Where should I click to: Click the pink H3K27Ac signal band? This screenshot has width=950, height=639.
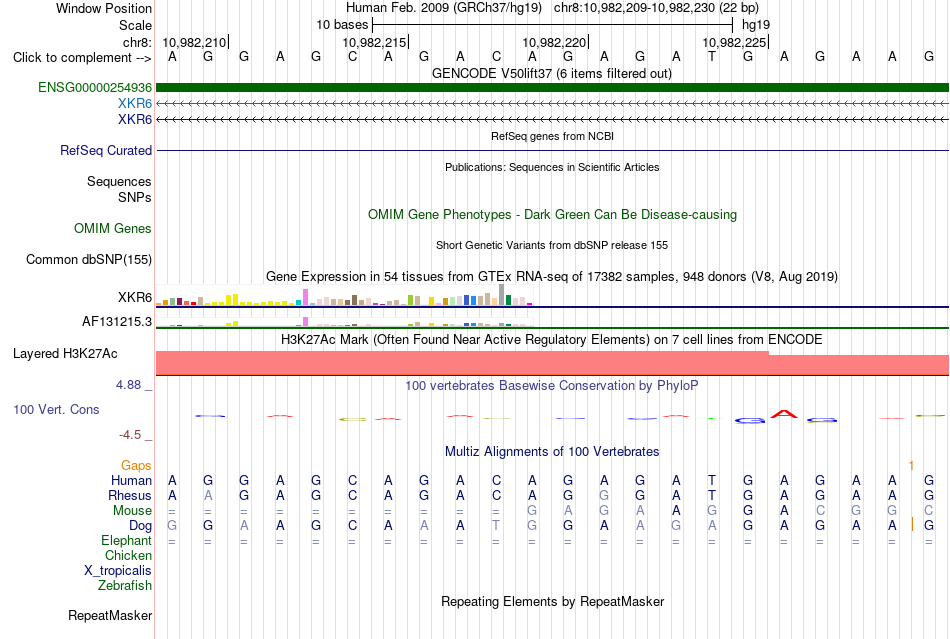tap(552, 363)
